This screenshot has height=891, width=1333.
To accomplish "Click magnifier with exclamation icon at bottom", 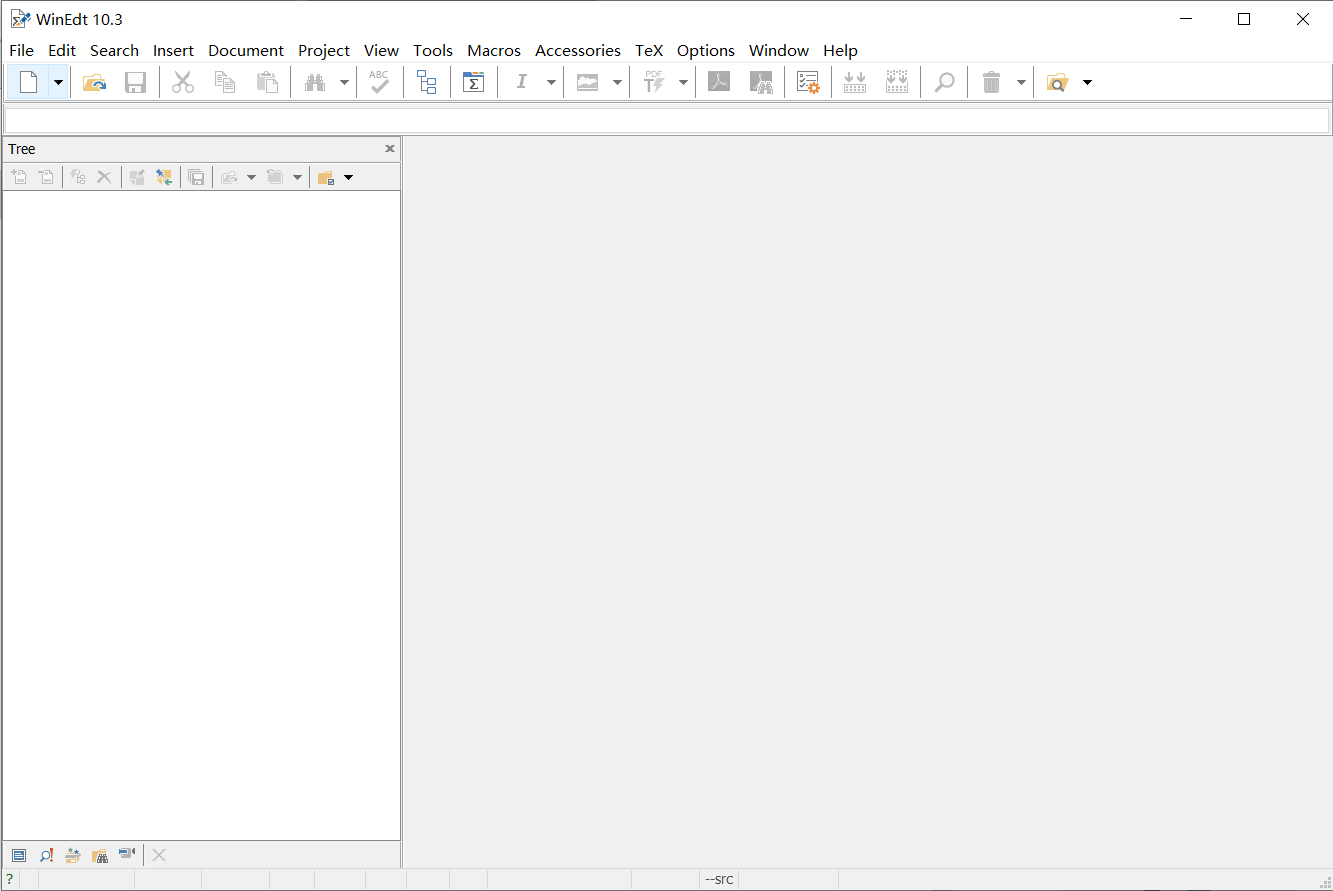I will [x=46, y=855].
